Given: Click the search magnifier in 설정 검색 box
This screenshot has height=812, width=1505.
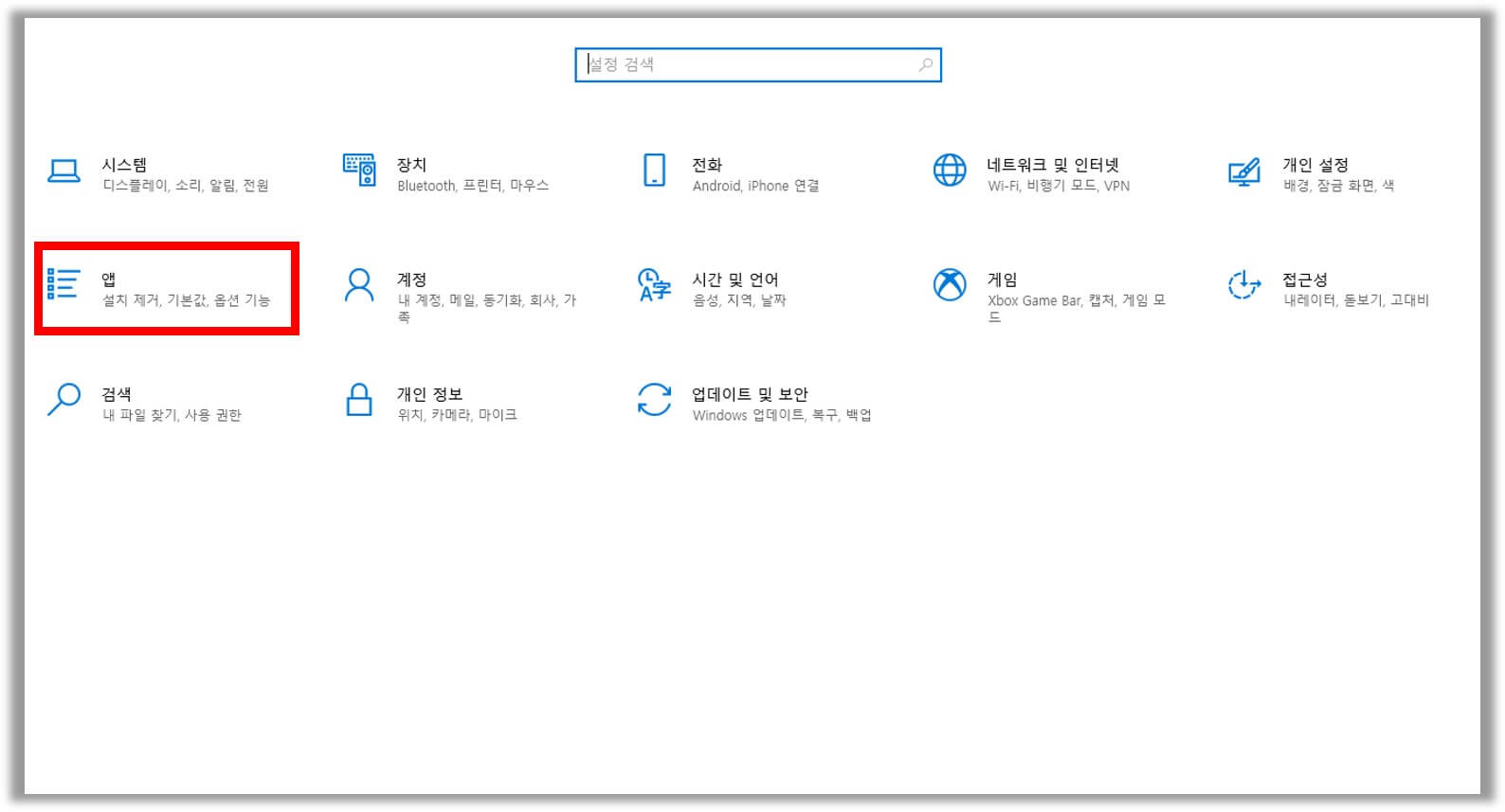Looking at the screenshot, I should pos(925,64).
